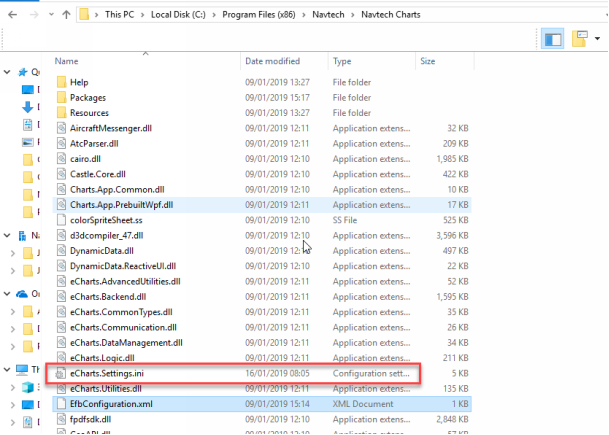Select eCharts.Communication.dll file icon
The image size is (609, 435).
(x=61, y=327)
